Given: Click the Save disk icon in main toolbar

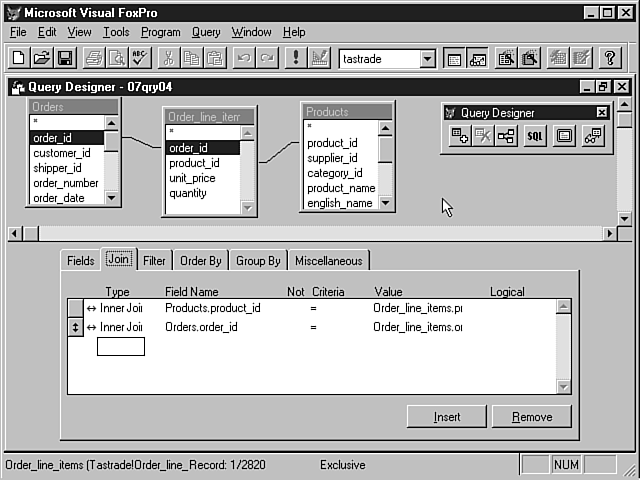Looking at the screenshot, I should (65, 59).
